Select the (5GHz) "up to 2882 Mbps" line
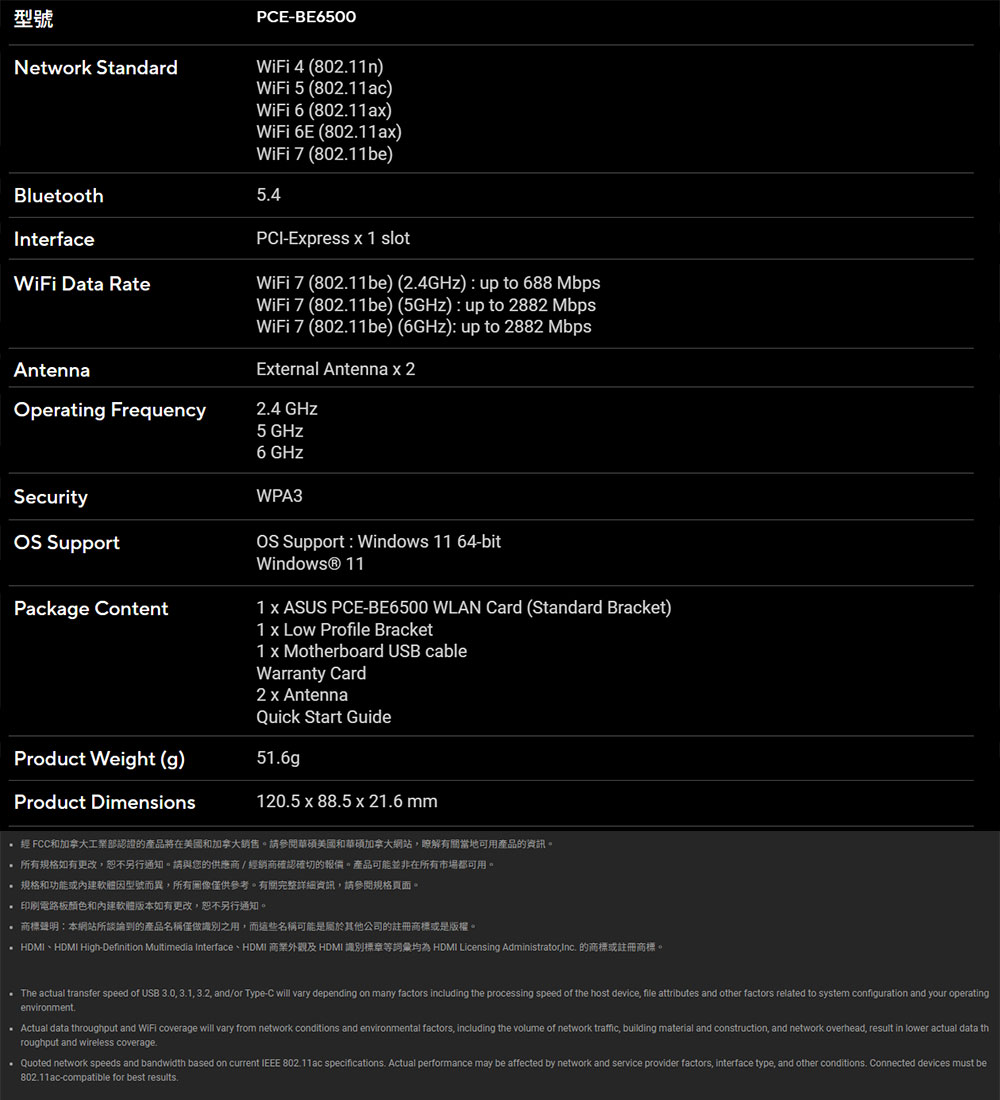This screenshot has height=1100, width=1000. pos(426,305)
